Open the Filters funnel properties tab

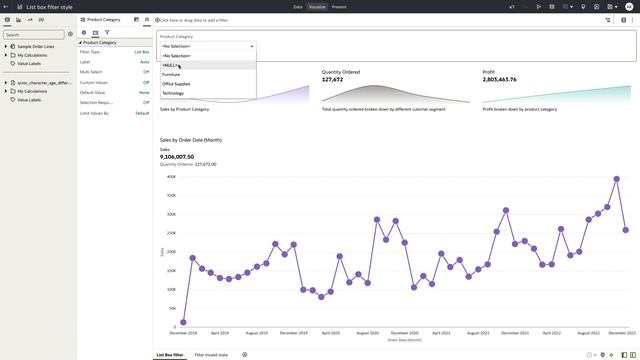pyautogui.click(x=107, y=32)
